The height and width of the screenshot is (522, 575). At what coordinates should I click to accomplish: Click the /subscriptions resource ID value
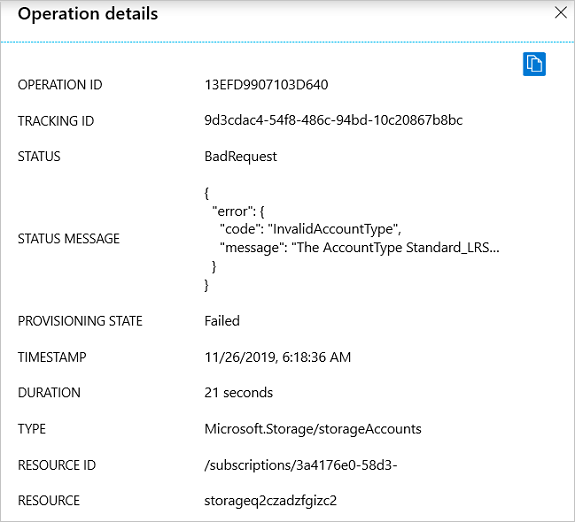301,466
